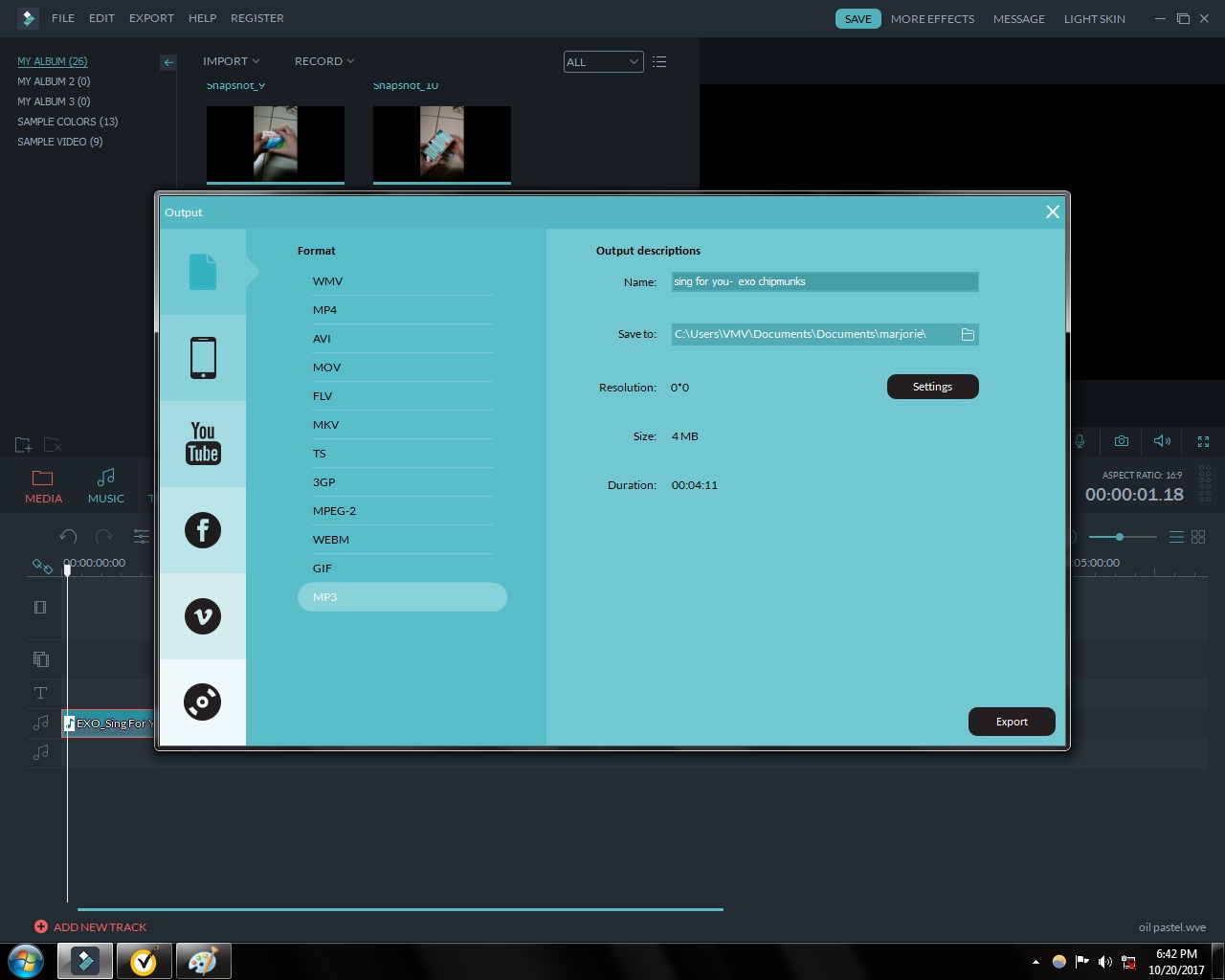1225x980 pixels.
Task: Switch media library to list view
Action: click(x=659, y=62)
